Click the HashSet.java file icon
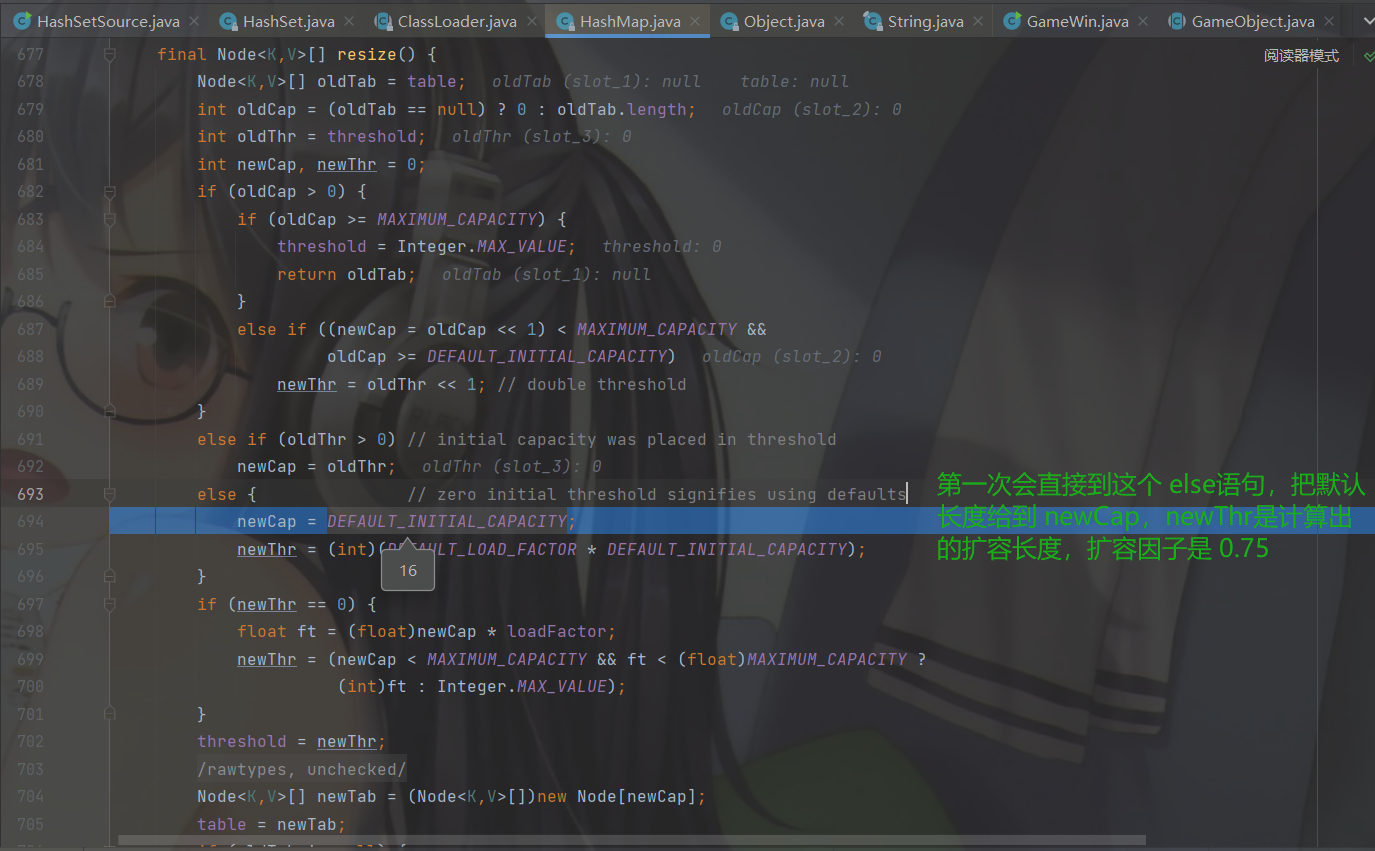 pyautogui.click(x=228, y=21)
